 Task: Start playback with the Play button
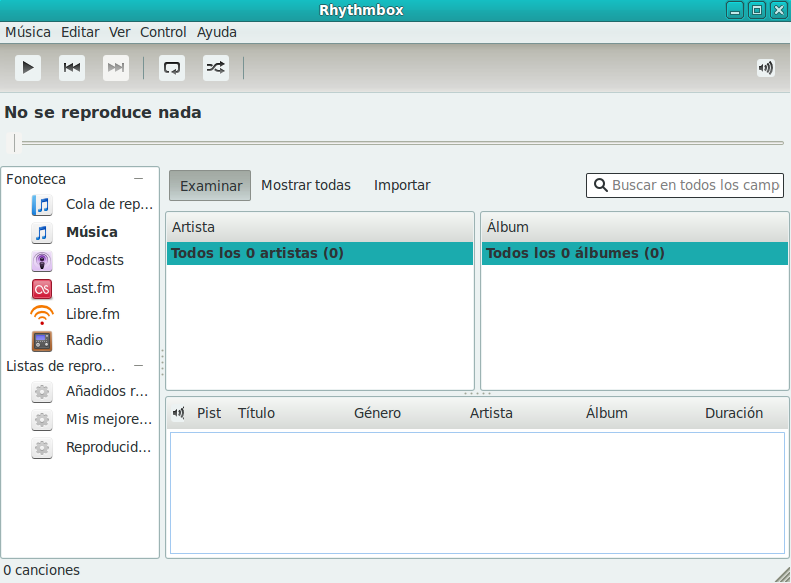(x=28, y=68)
